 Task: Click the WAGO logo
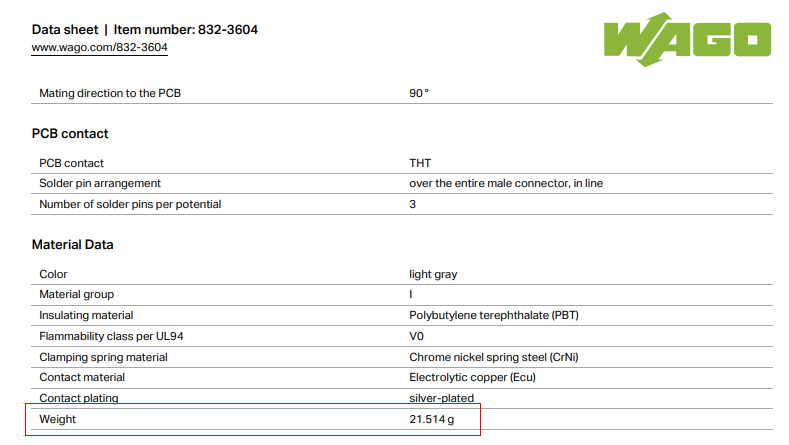[x=687, y=39]
